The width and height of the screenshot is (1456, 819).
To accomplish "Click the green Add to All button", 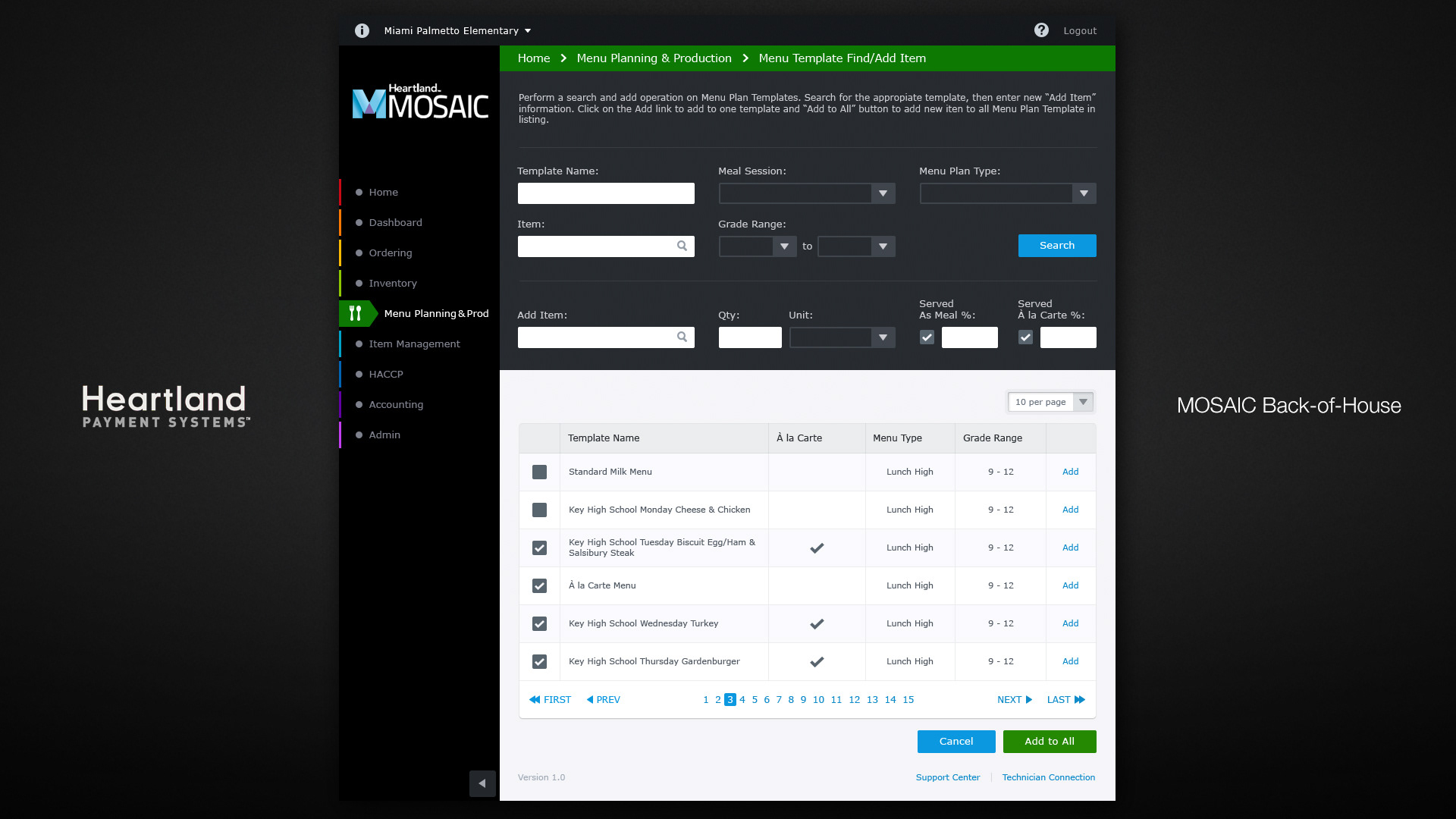I will pyautogui.click(x=1049, y=742).
